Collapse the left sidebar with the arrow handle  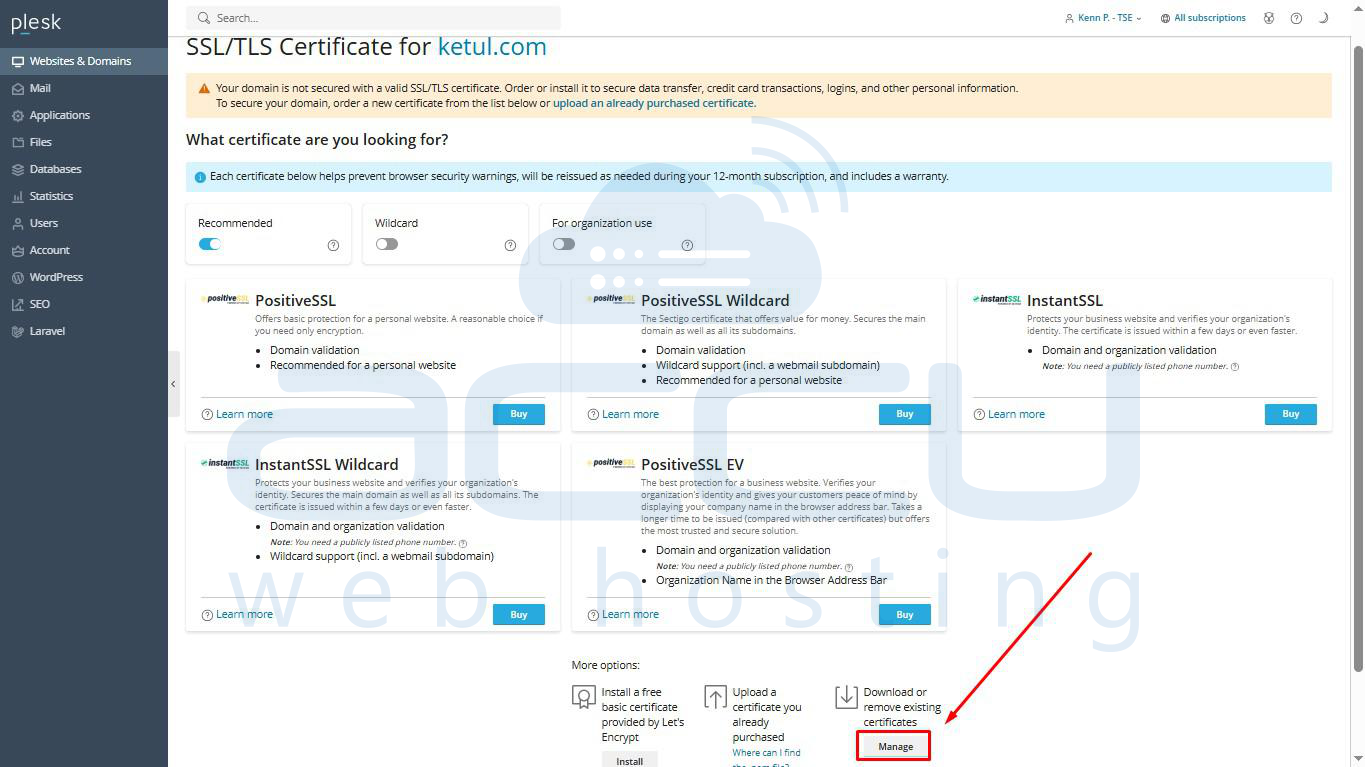coord(173,384)
